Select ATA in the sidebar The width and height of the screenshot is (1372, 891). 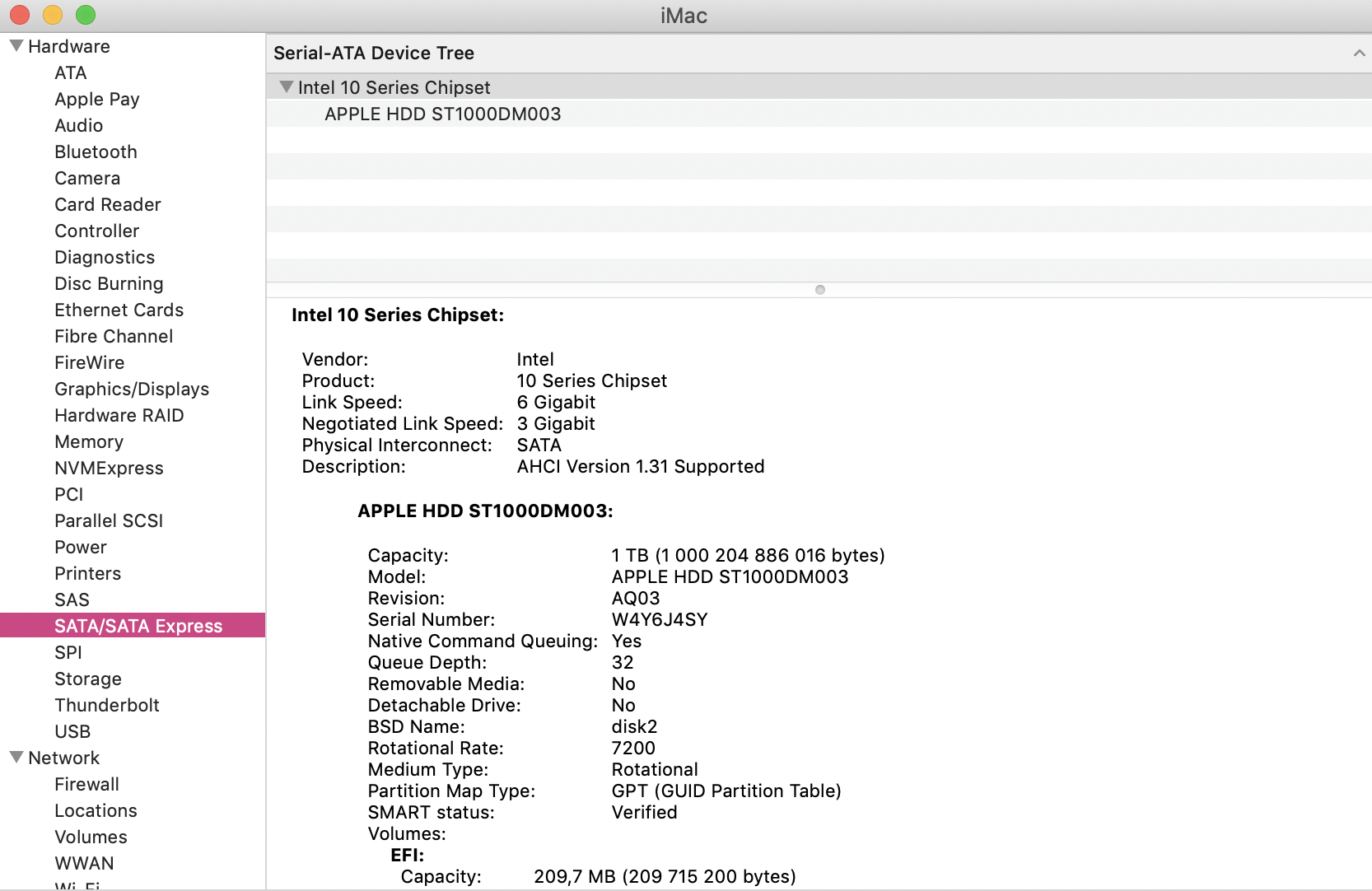(71, 72)
